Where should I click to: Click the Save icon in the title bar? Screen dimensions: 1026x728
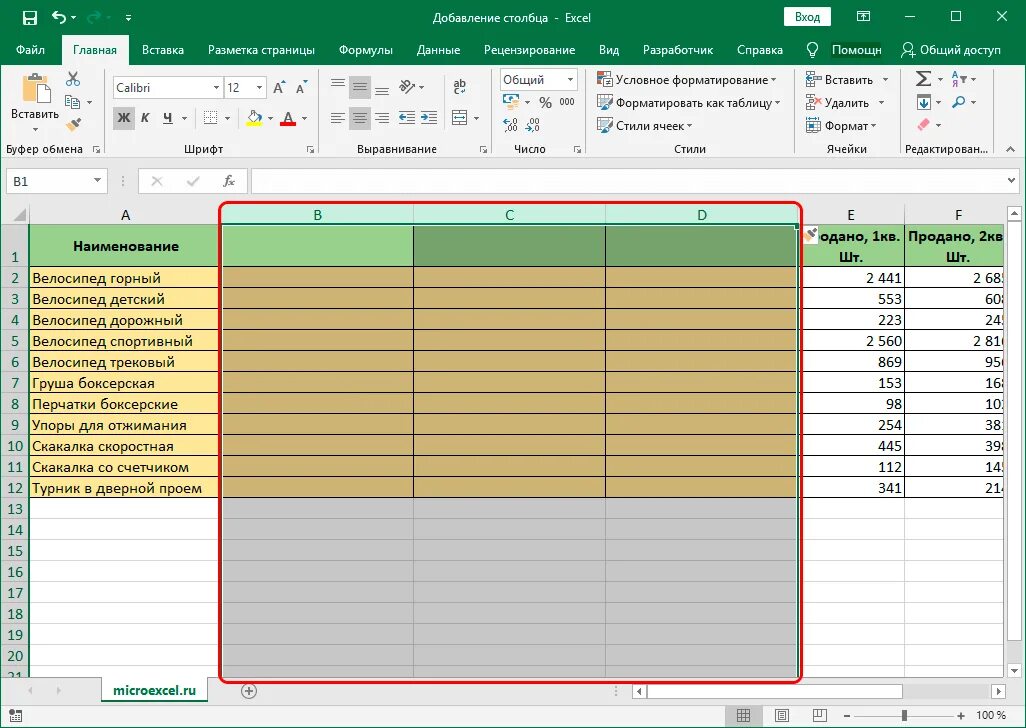[29, 18]
